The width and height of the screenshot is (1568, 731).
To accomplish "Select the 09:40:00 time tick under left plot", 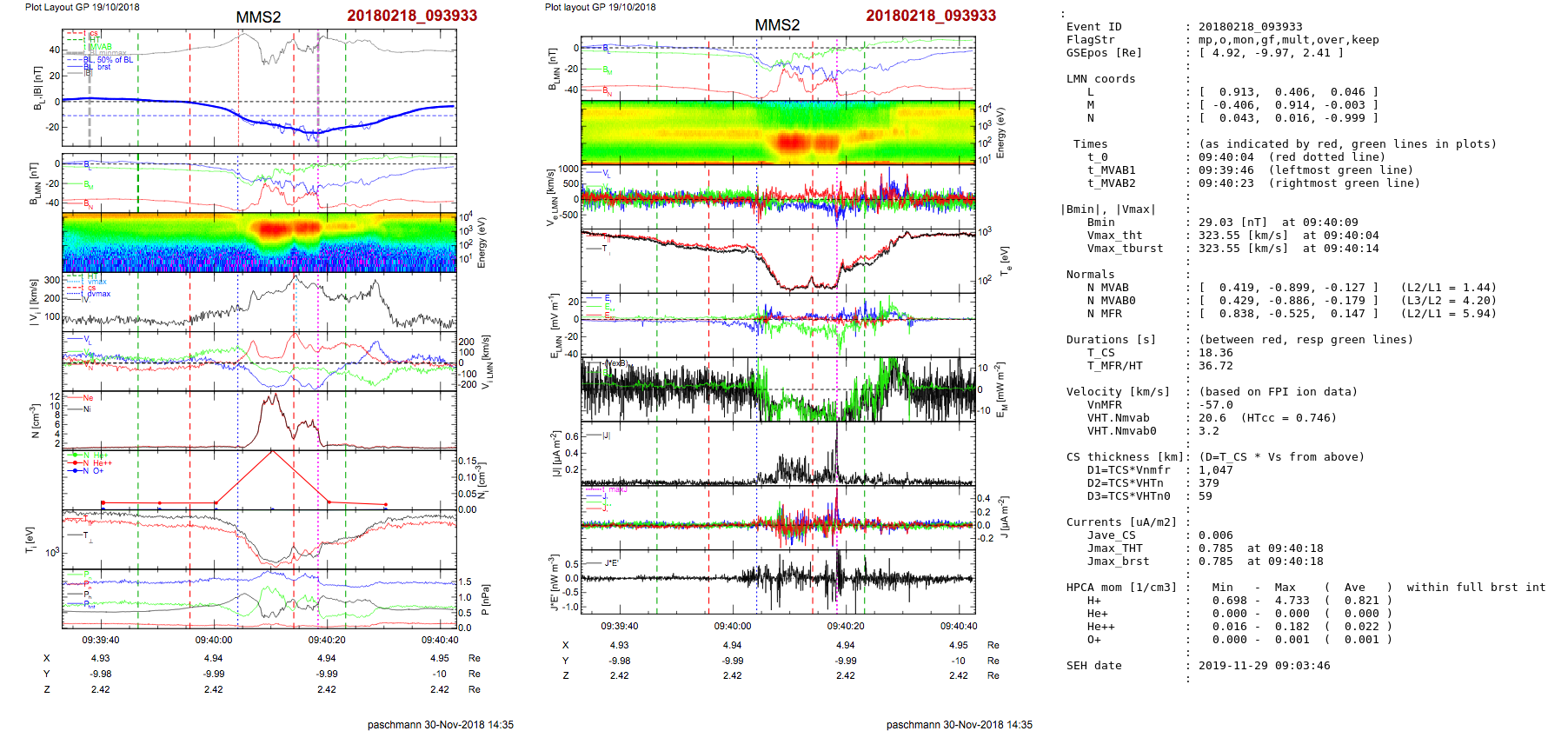I will tap(214, 640).
